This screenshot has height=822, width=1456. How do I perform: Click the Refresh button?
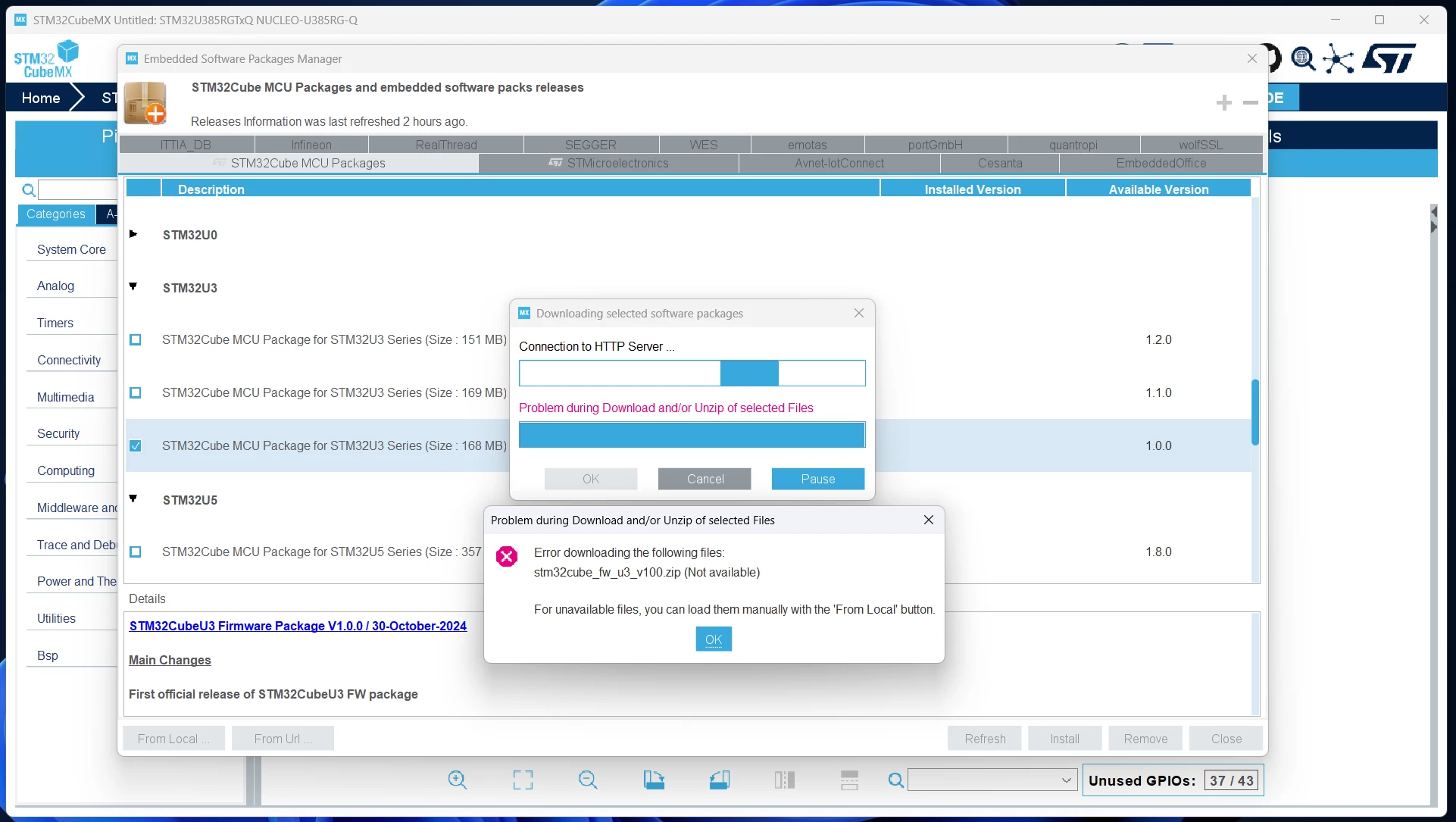pyautogui.click(x=985, y=739)
